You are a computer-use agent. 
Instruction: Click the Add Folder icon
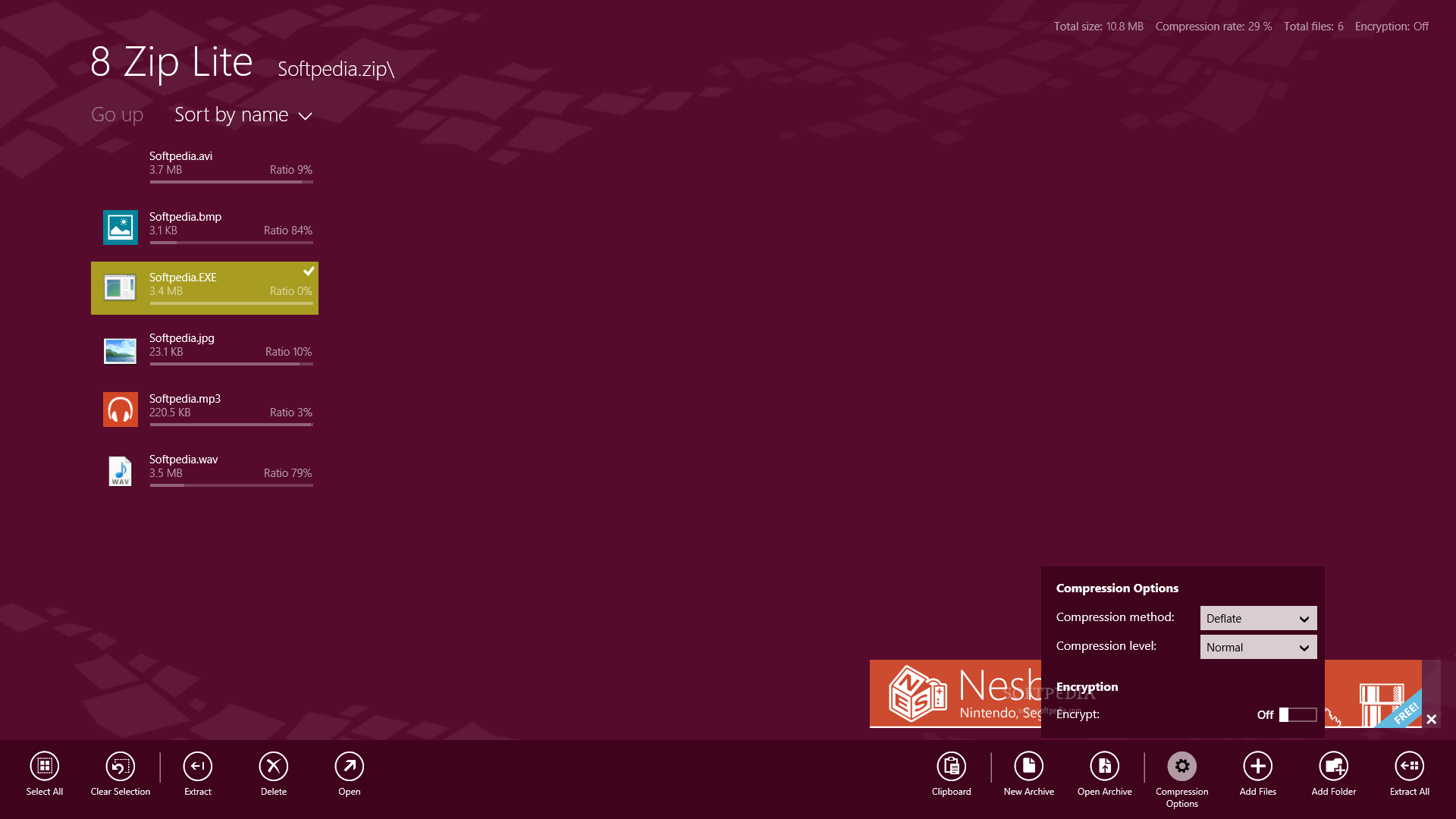click(x=1333, y=766)
